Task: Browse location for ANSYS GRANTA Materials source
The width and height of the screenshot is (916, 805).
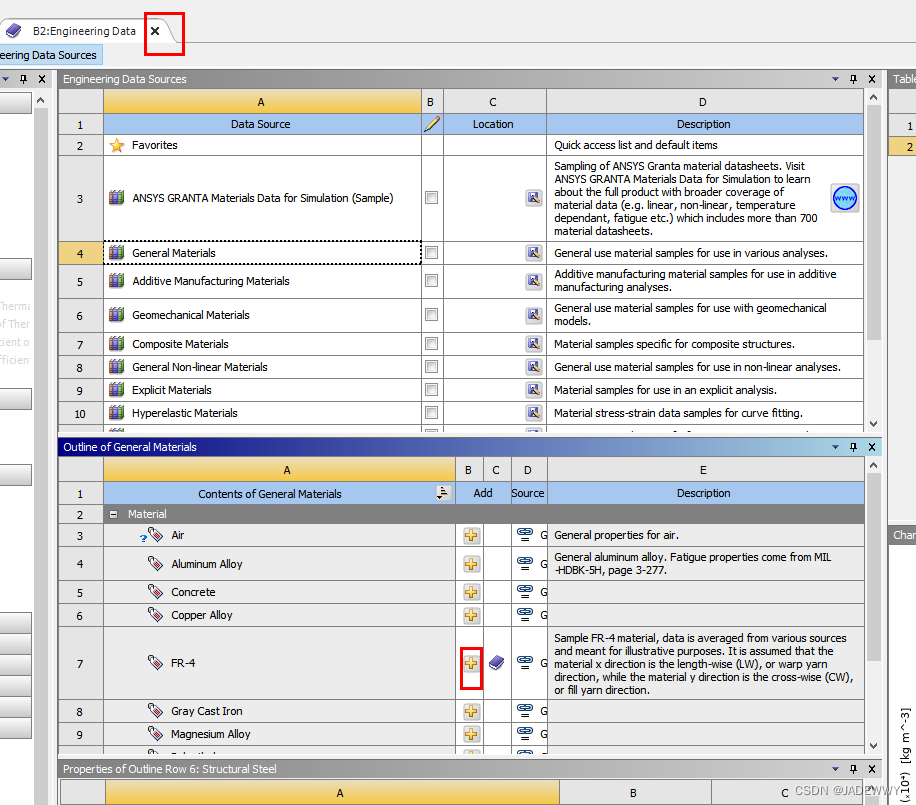Action: click(533, 197)
